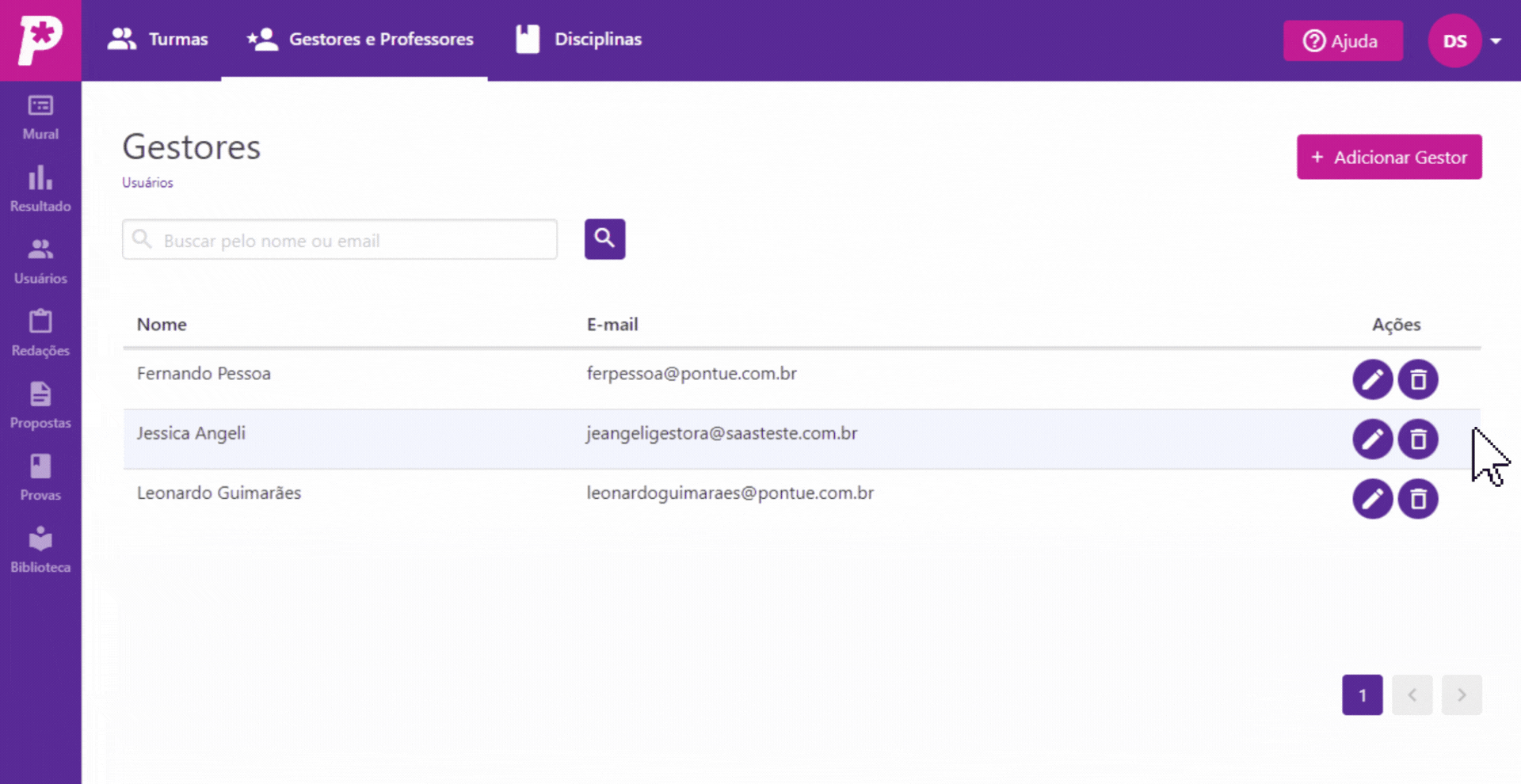Open the DS user avatar
The height and width of the screenshot is (784, 1521).
(x=1454, y=41)
